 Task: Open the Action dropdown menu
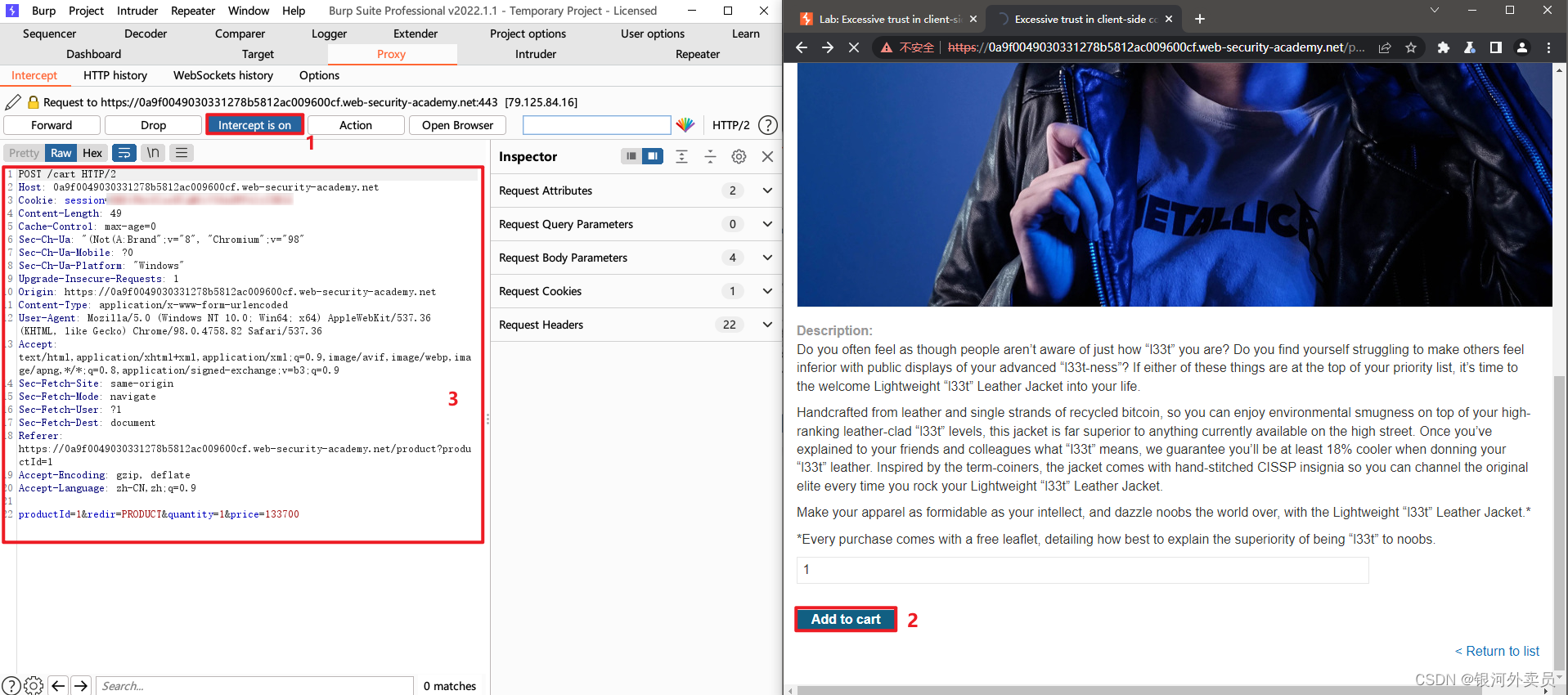click(x=356, y=125)
